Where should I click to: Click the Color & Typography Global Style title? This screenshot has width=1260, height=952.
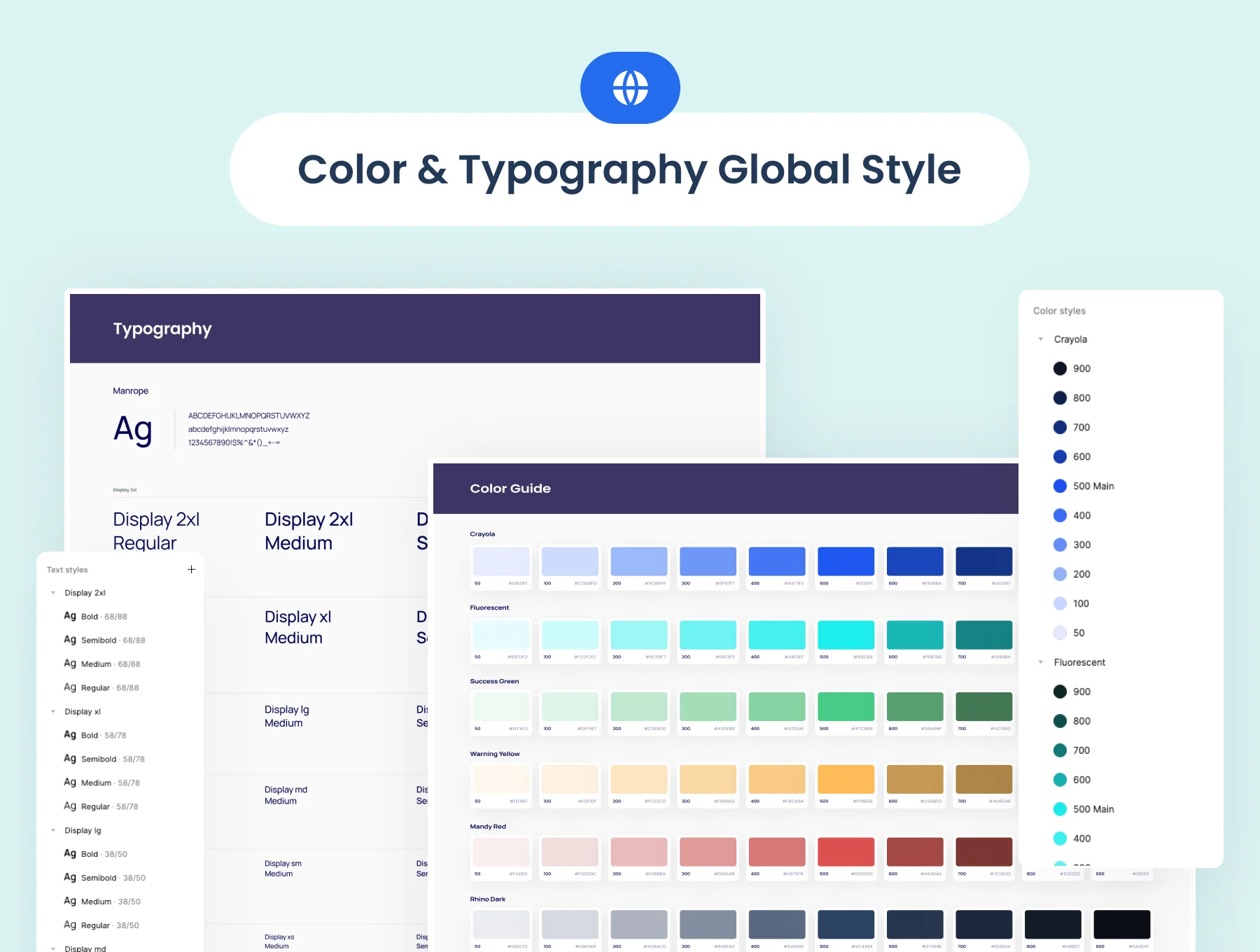click(x=629, y=170)
